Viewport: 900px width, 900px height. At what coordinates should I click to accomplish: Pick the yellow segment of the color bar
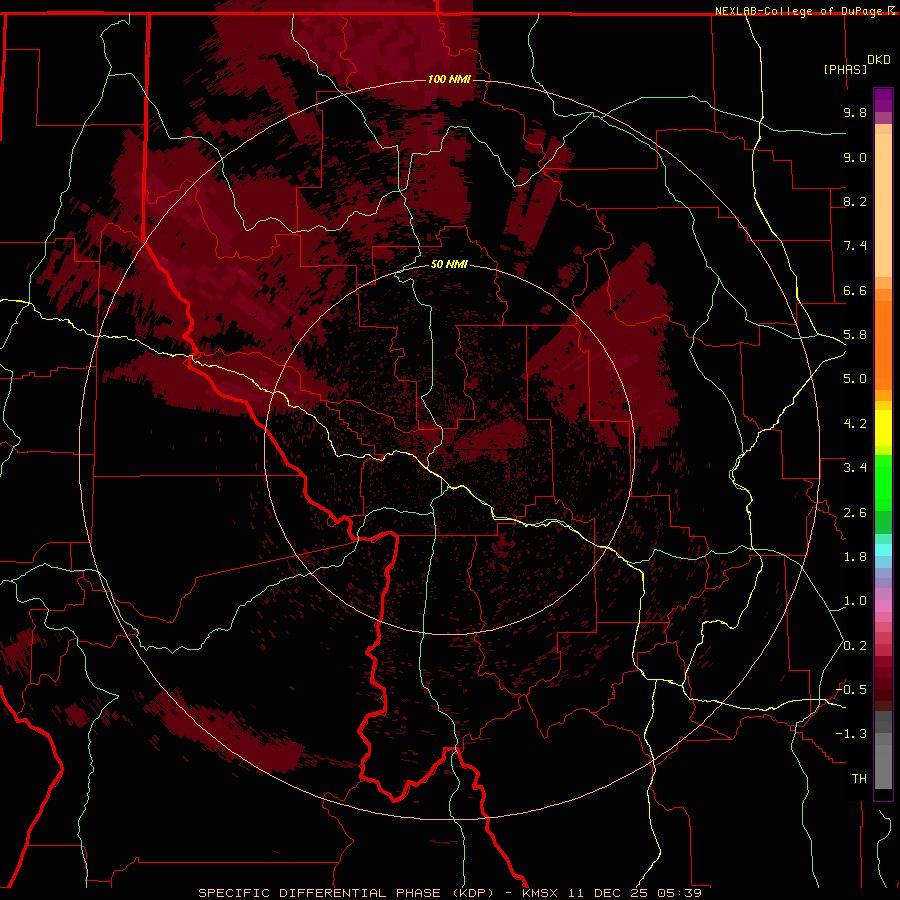(x=883, y=428)
